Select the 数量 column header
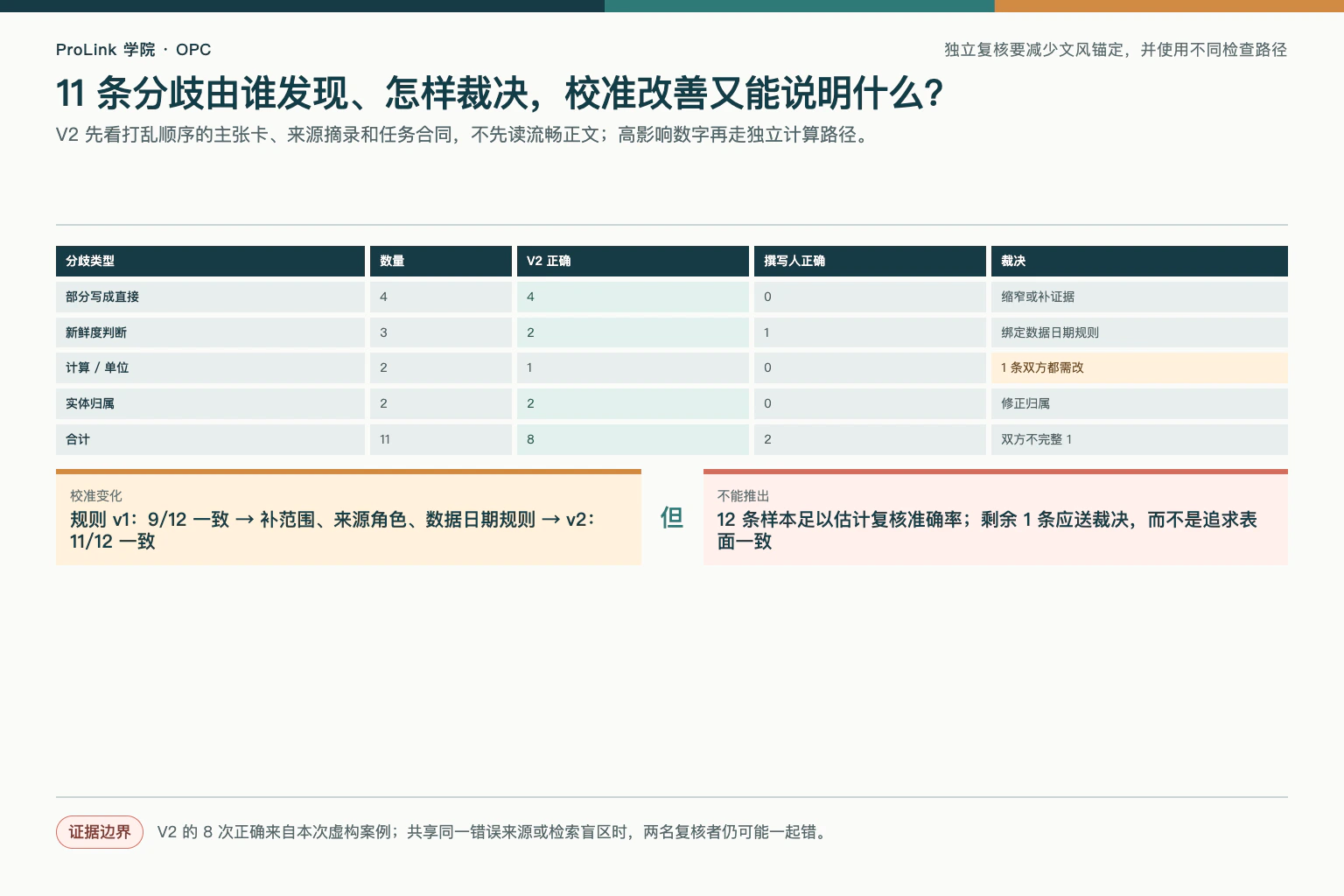The image size is (1344, 896). pyautogui.click(x=441, y=261)
